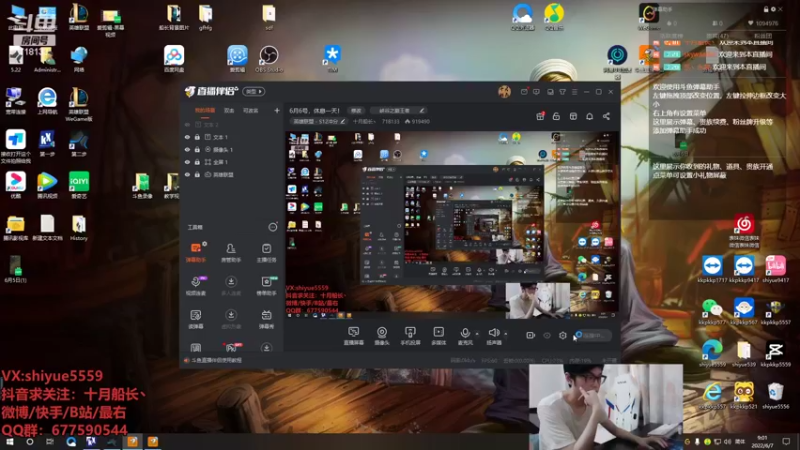The width and height of the screenshot is (800, 450).
Task: Click the unlock padlock icon left of the bell
Action: pyautogui.click(x=556, y=116)
